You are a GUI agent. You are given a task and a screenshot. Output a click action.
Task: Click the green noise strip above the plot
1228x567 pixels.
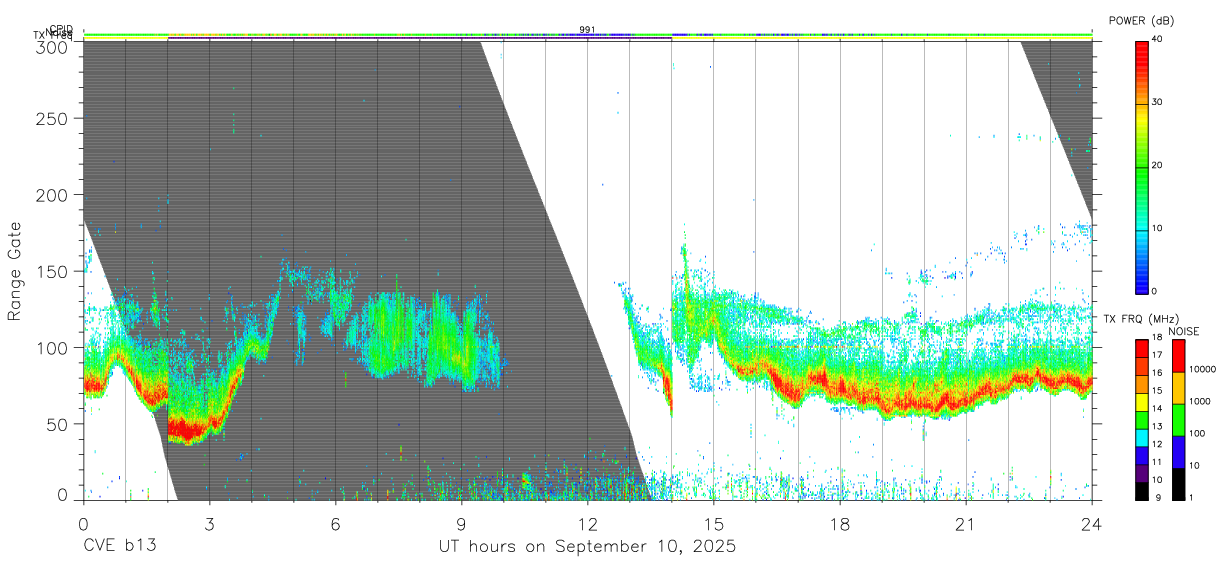click(588, 35)
